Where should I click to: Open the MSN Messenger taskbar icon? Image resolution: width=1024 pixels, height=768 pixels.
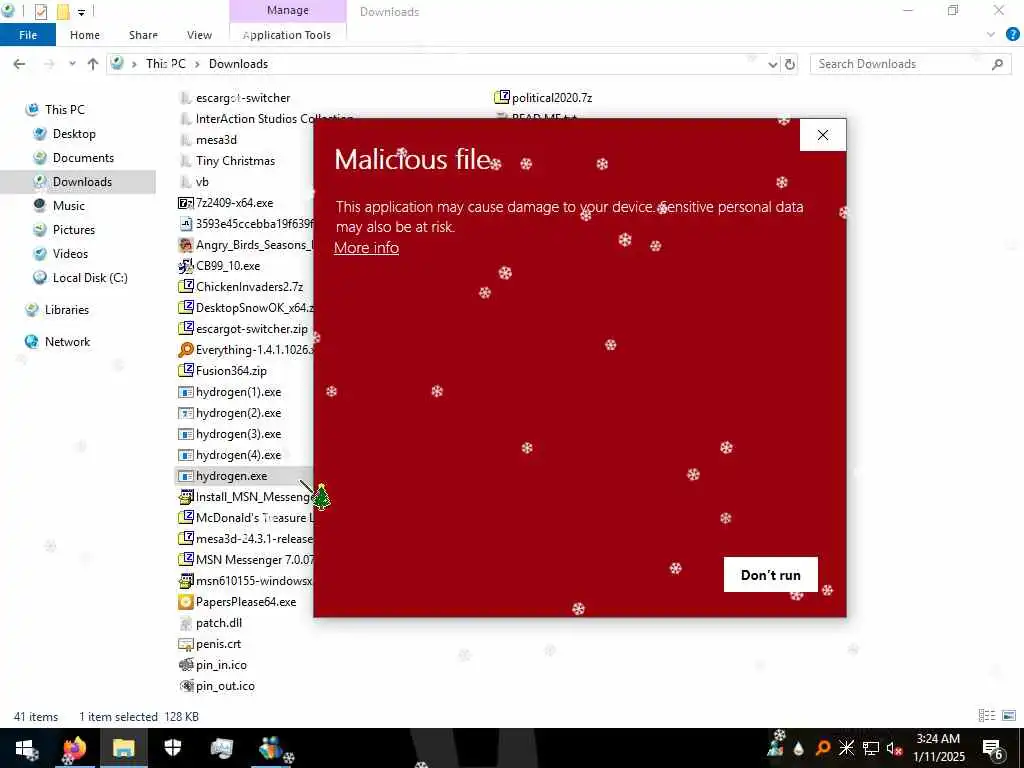coord(270,748)
